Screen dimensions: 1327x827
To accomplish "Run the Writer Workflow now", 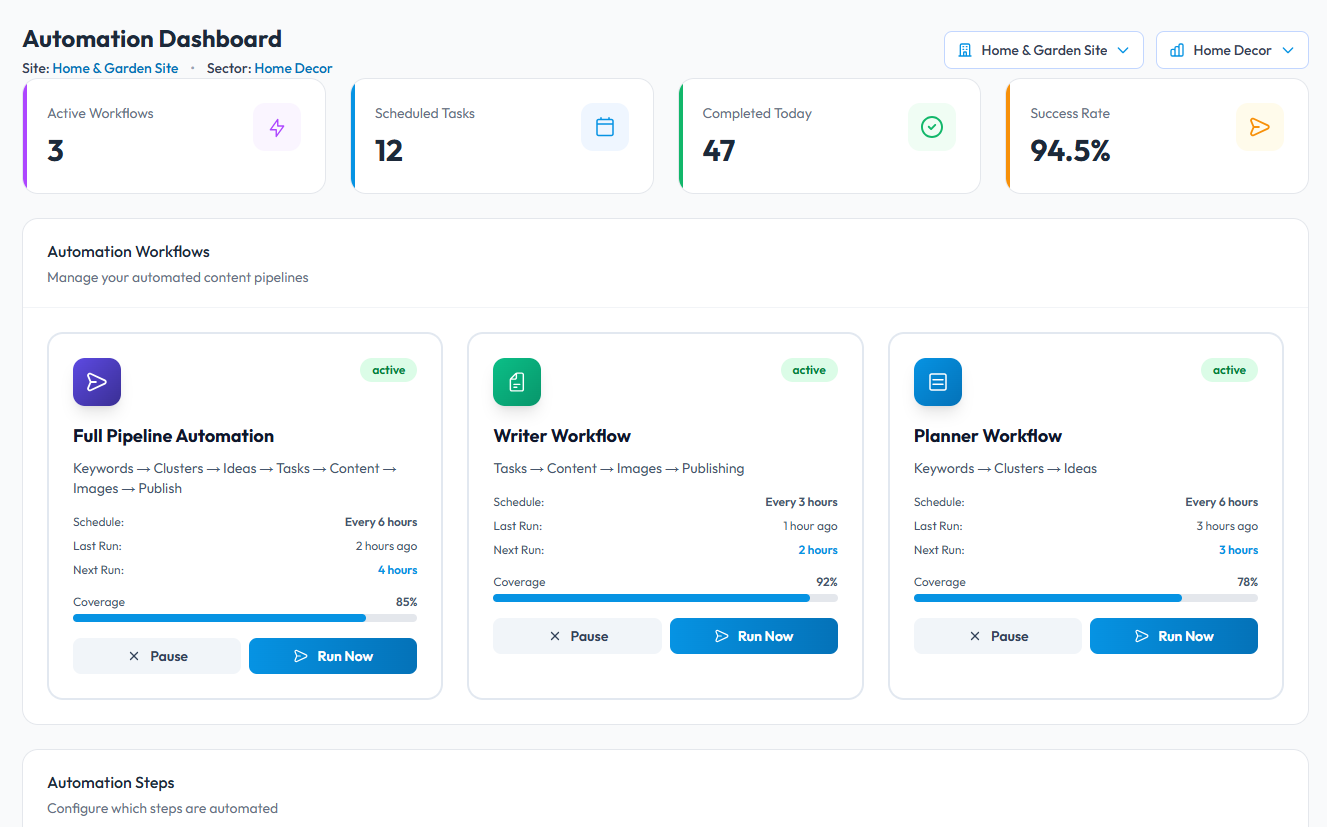I will (753, 636).
